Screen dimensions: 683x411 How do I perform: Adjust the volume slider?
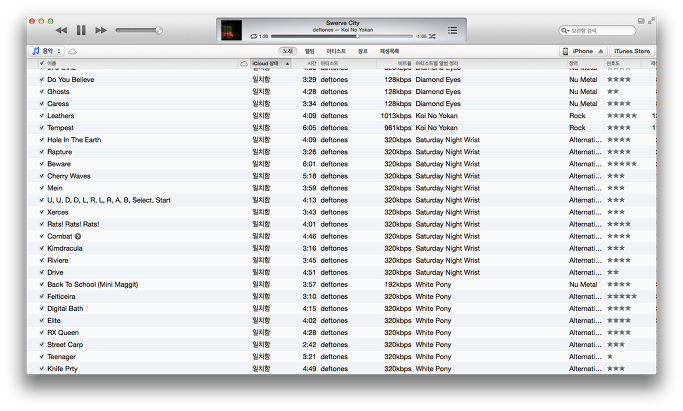139,30
